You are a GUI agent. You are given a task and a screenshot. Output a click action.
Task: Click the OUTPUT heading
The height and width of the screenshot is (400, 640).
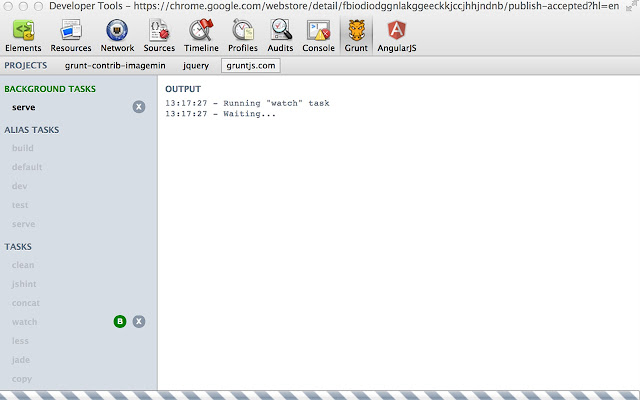coord(183,89)
